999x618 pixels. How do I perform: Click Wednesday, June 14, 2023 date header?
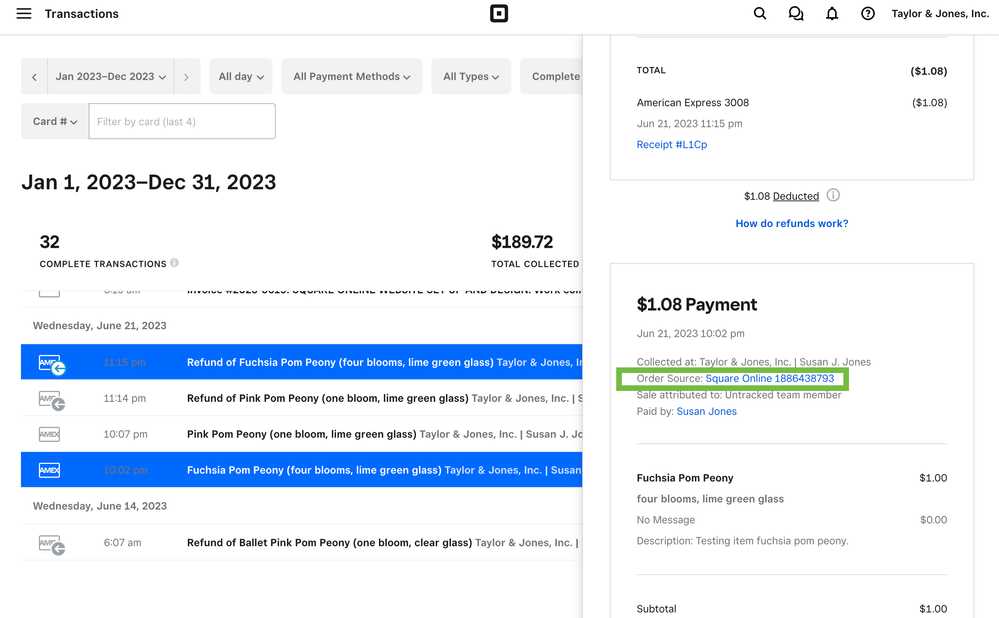tap(100, 506)
